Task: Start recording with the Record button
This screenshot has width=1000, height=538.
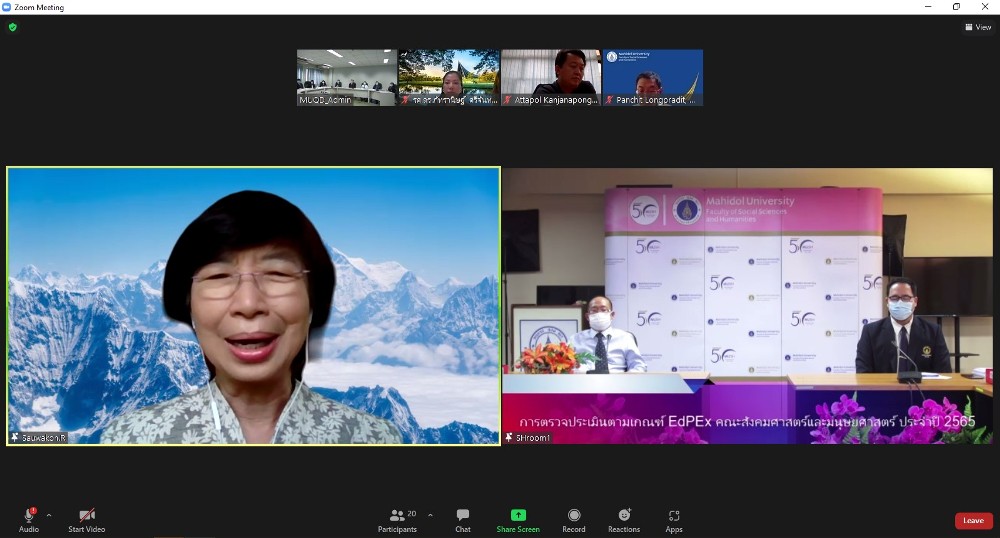Action: (x=574, y=515)
